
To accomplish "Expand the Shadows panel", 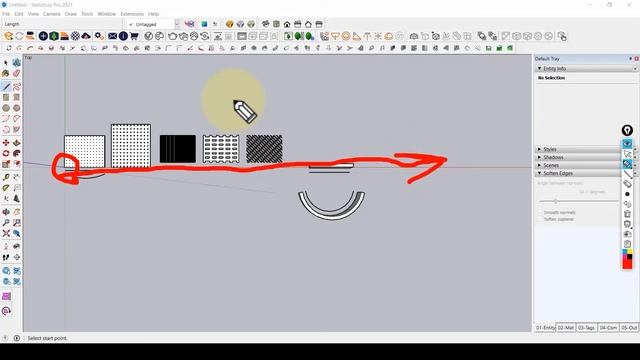I will (540, 157).
